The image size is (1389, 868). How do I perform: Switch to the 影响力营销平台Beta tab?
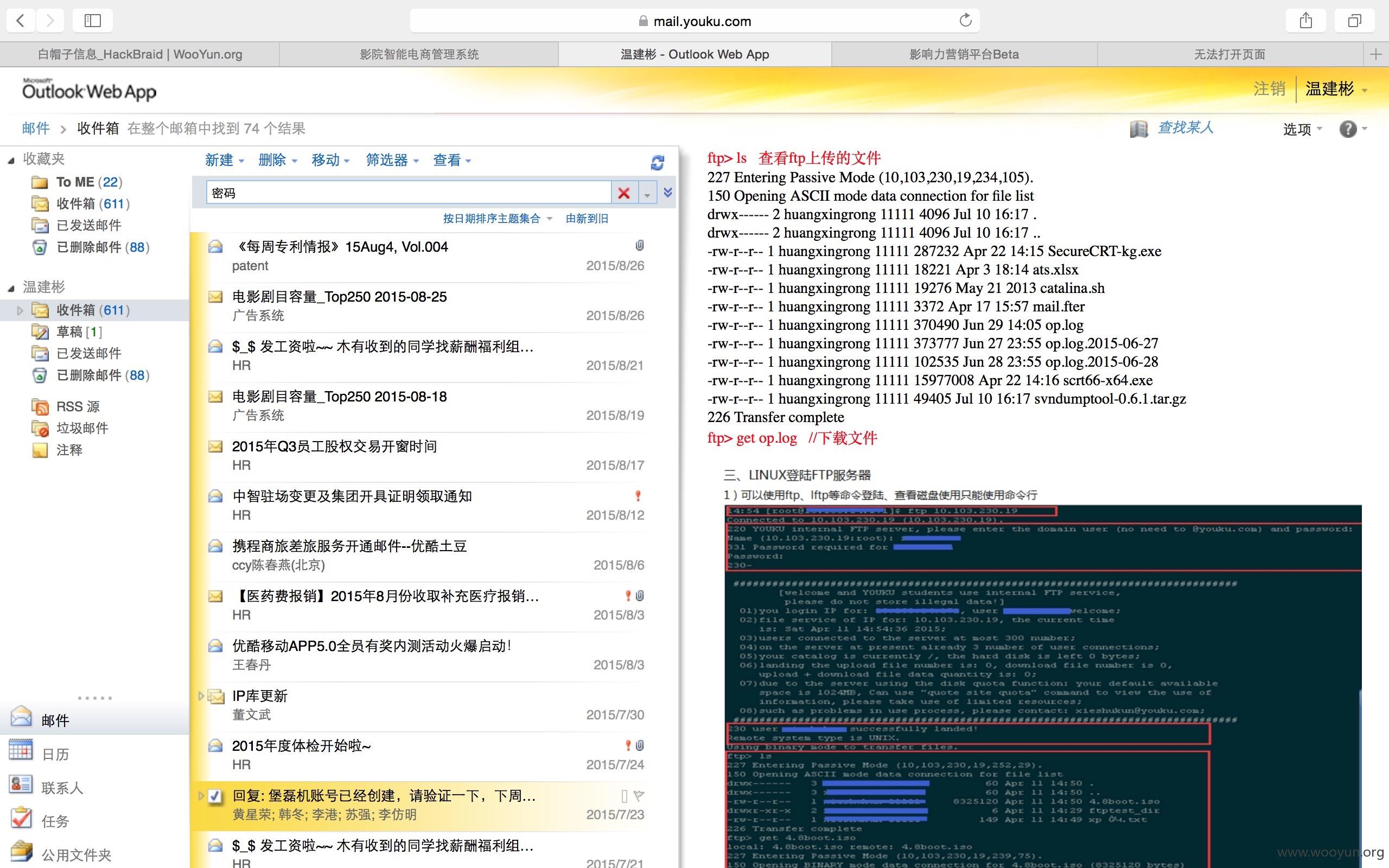click(x=964, y=55)
